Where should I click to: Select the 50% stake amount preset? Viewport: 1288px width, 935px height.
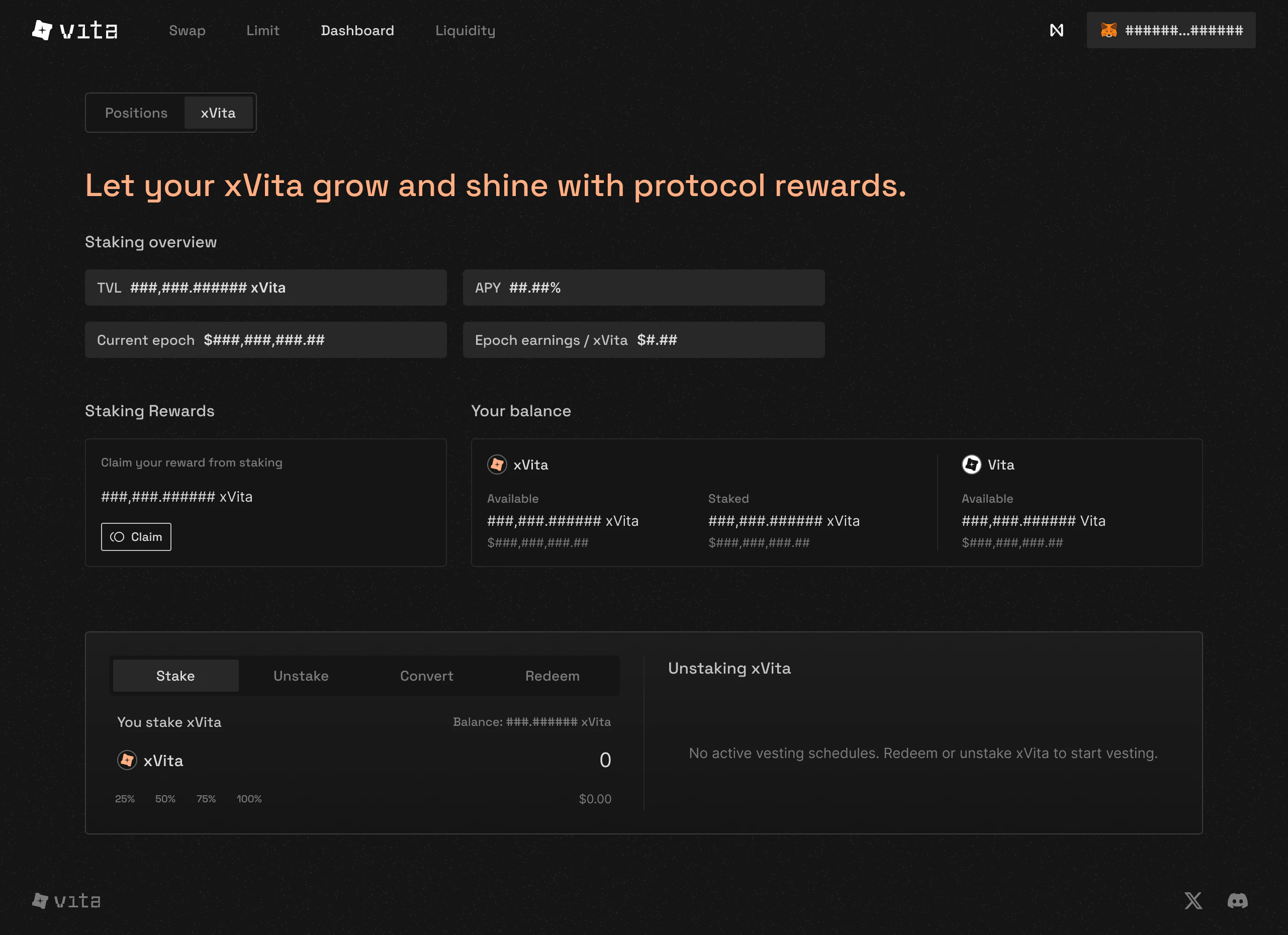tap(165, 799)
